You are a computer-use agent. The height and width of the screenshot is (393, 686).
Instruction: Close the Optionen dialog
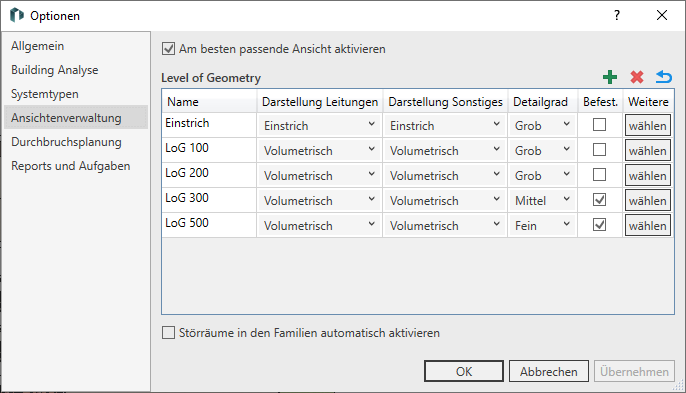tap(662, 15)
